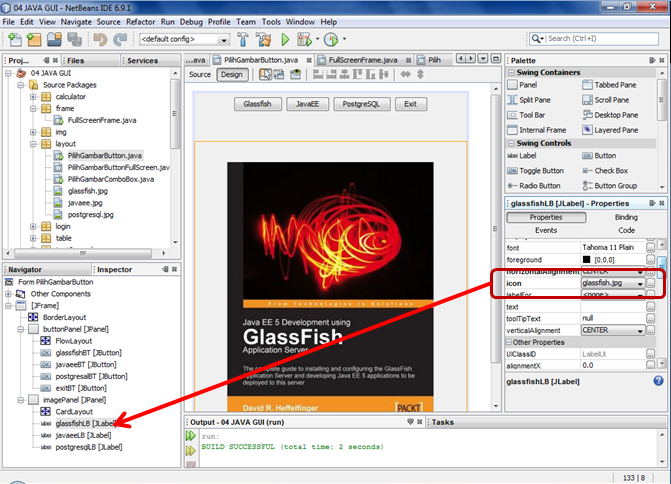This screenshot has height=484, width=671.
Task: Switch to Design view
Action: (x=232, y=74)
